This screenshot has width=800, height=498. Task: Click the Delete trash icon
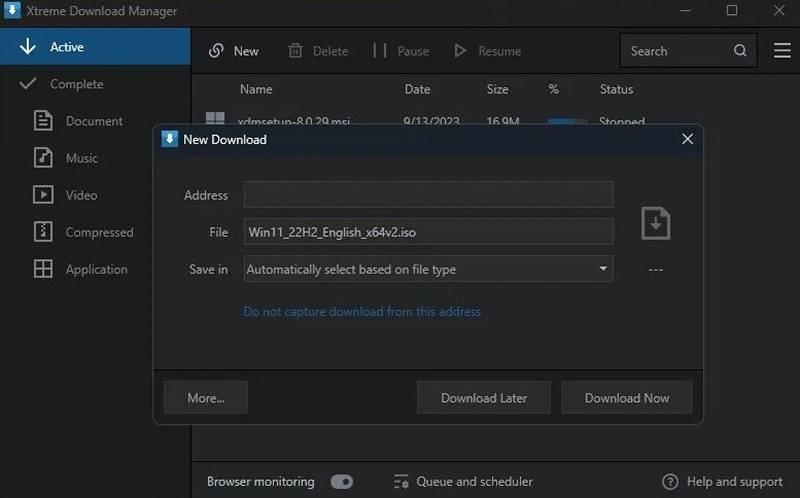coord(295,51)
